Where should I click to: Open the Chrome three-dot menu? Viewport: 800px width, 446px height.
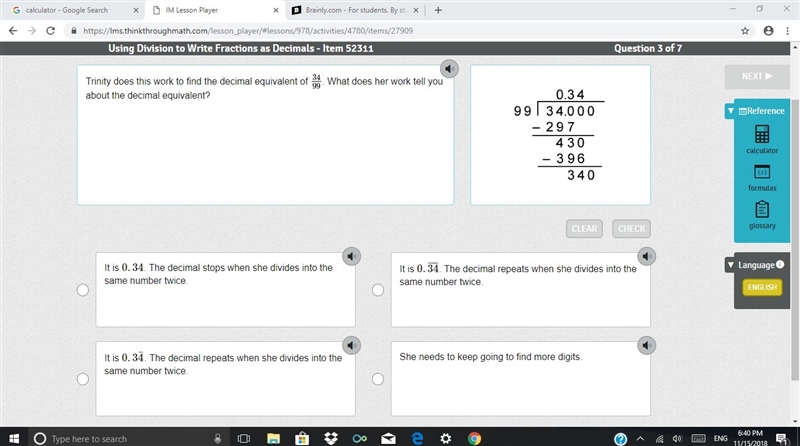[x=788, y=31]
